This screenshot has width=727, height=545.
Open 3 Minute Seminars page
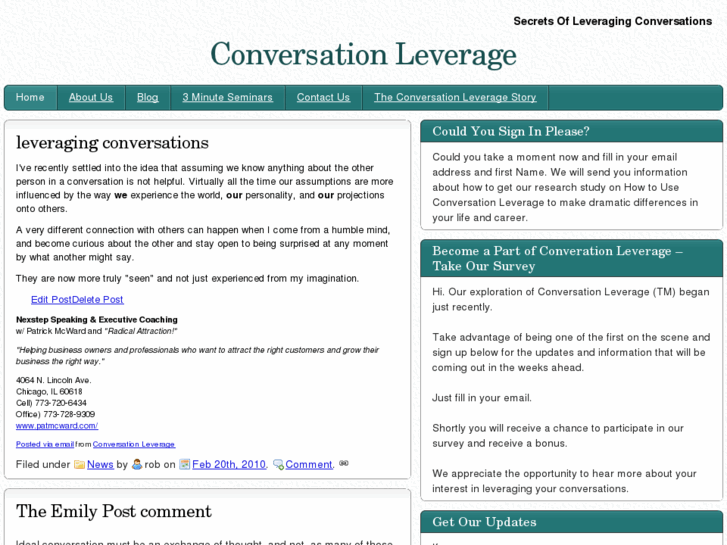coord(227,97)
